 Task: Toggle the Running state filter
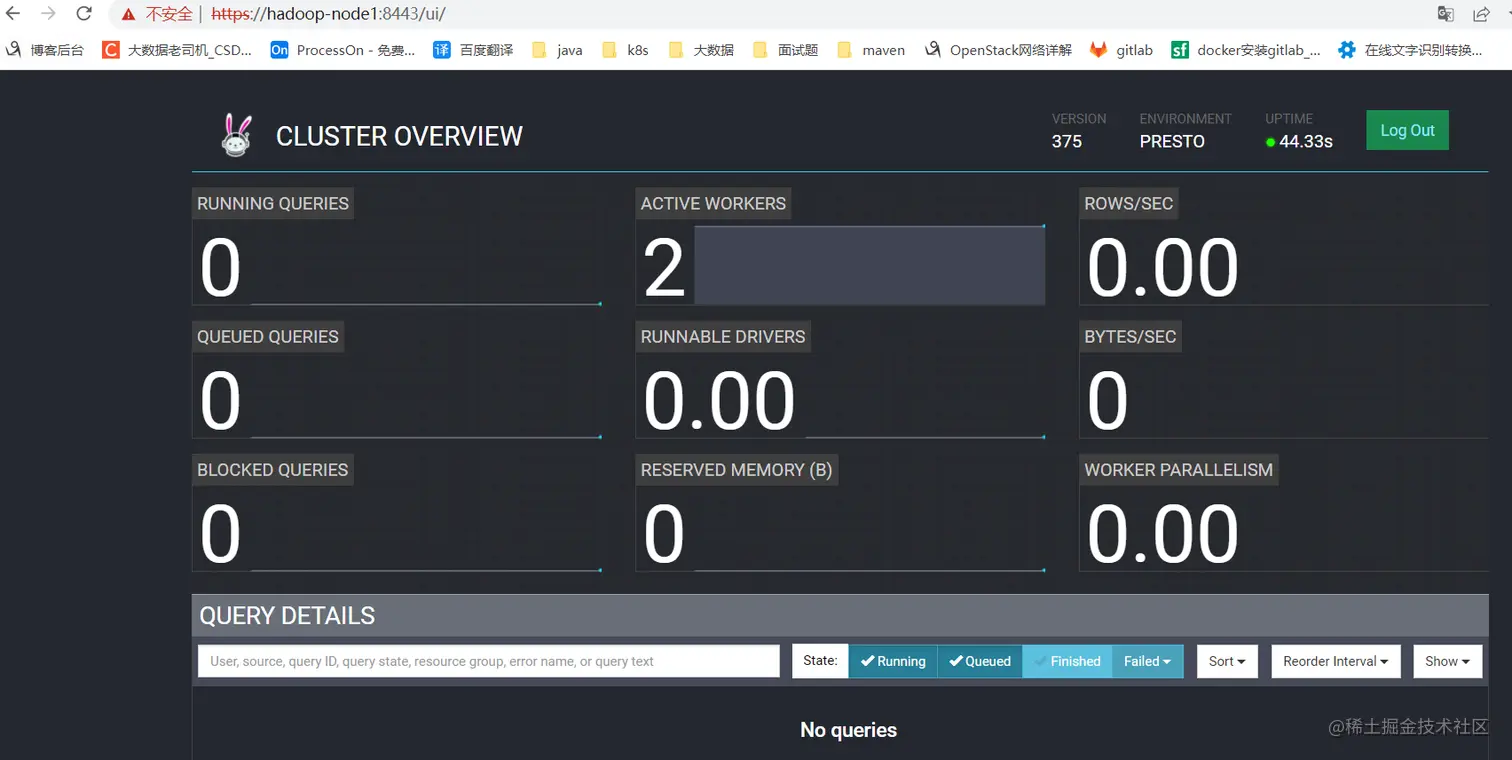pyautogui.click(x=893, y=661)
